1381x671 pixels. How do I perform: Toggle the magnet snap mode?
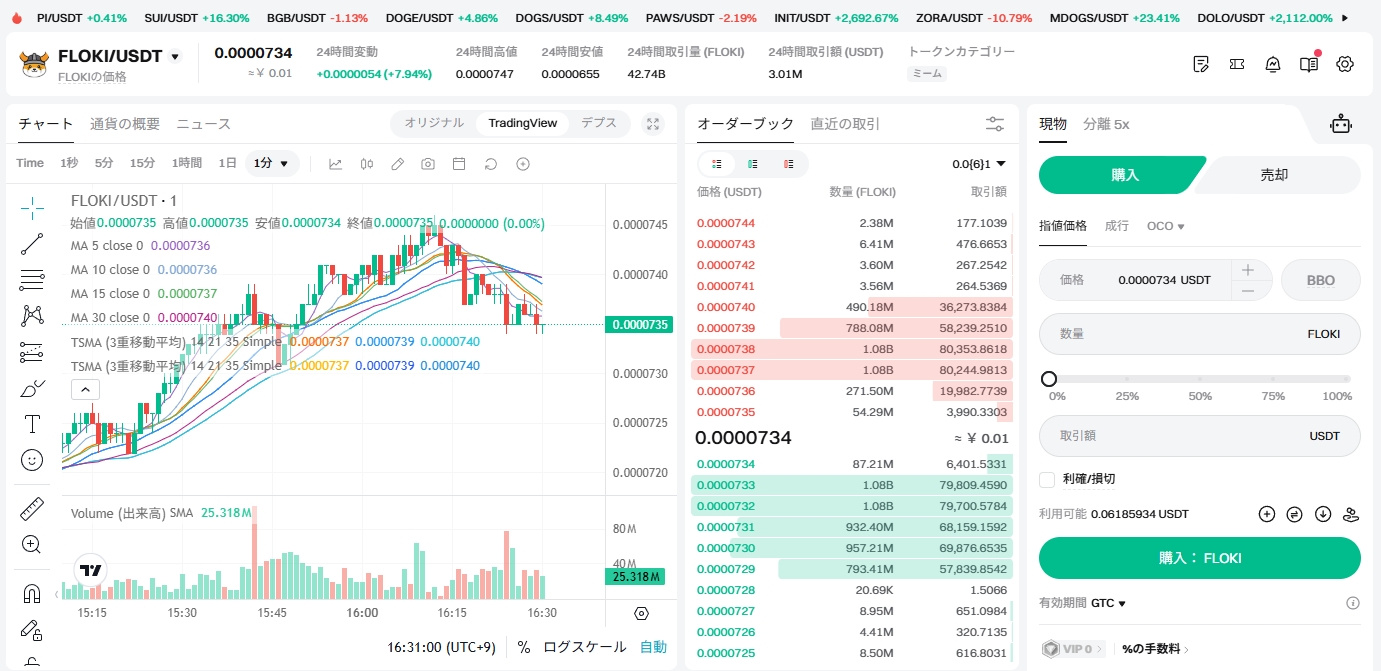click(x=32, y=594)
